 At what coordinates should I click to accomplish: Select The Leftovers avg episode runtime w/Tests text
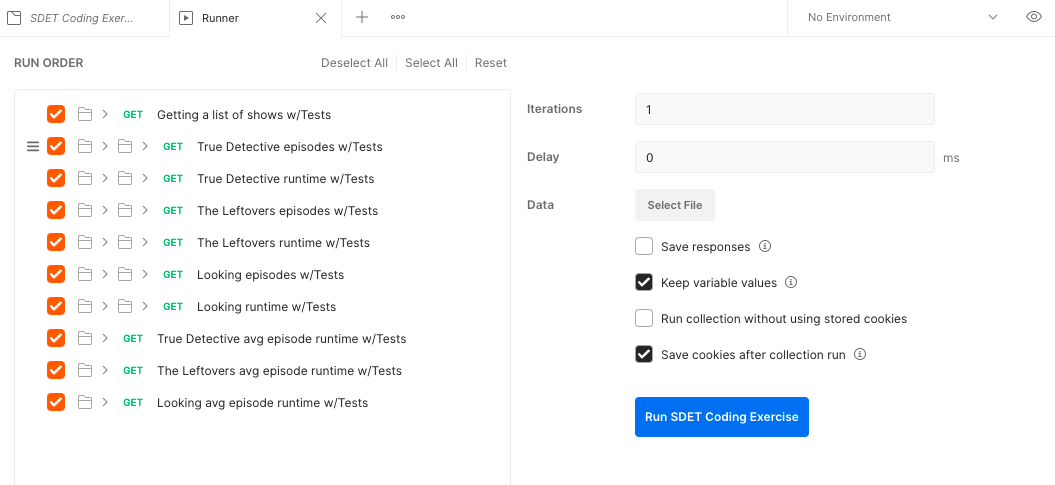click(279, 371)
